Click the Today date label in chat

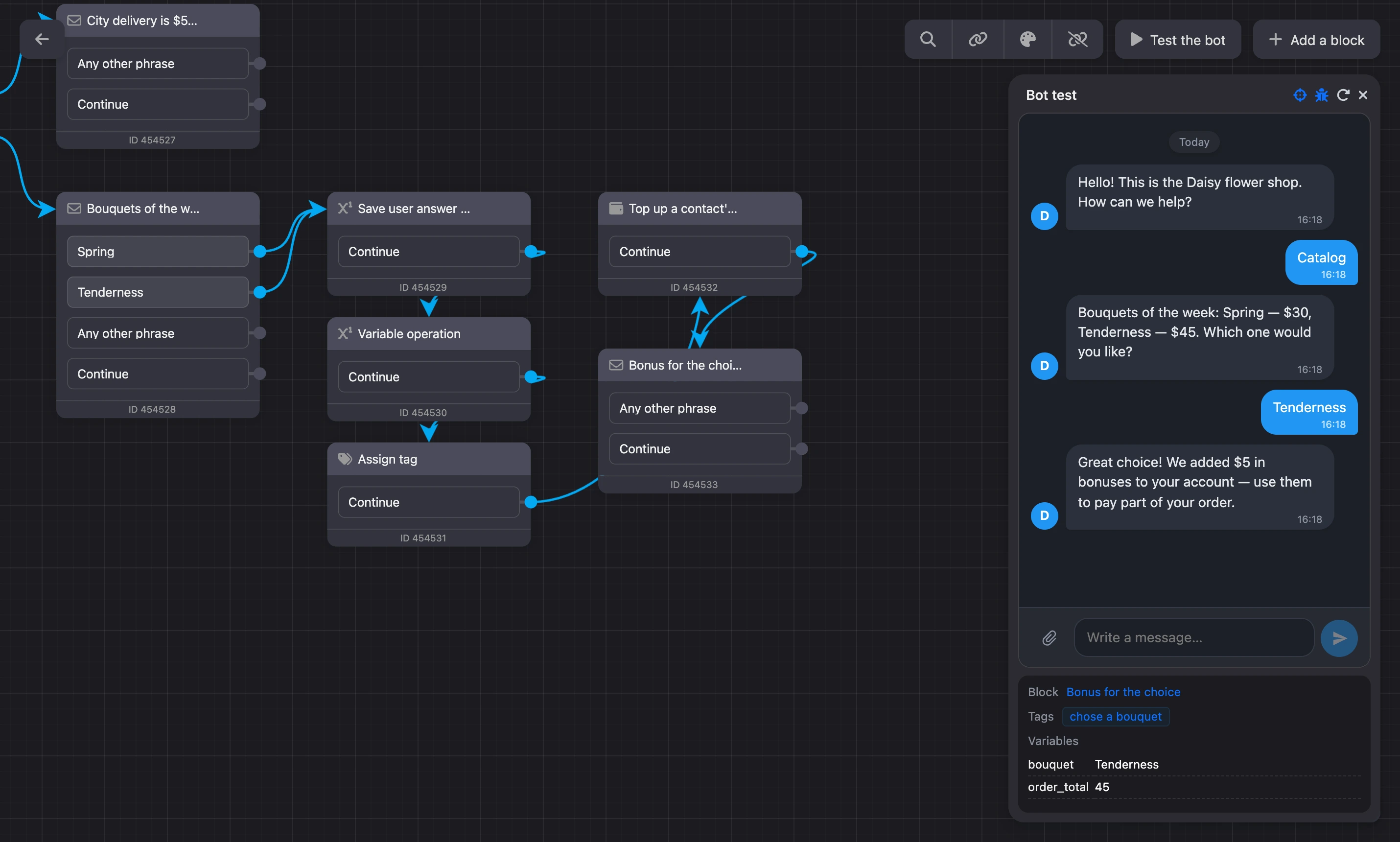[x=1194, y=142]
